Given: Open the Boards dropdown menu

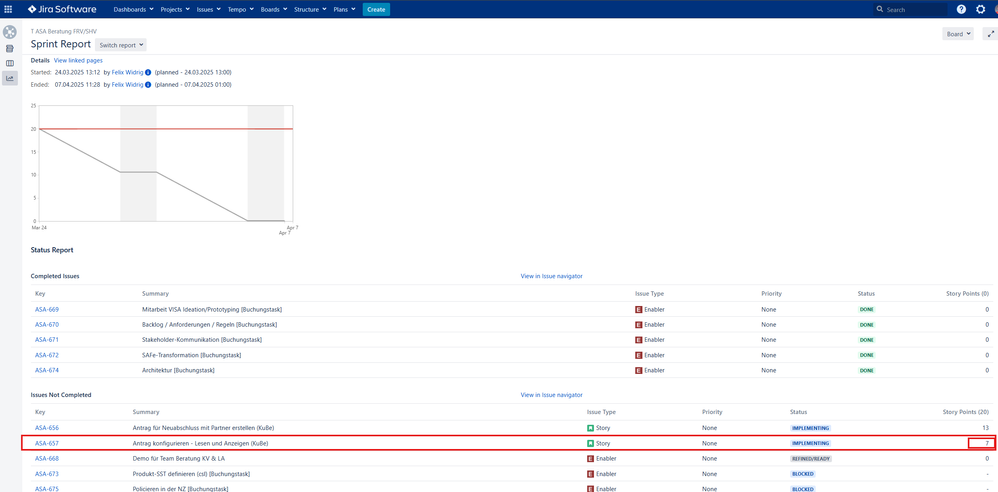Looking at the screenshot, I should [x=274, y=10].
